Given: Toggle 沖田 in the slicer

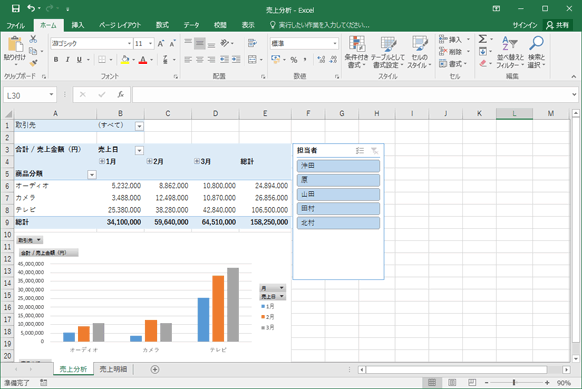Looking at the screenshot, I should 338,166.
